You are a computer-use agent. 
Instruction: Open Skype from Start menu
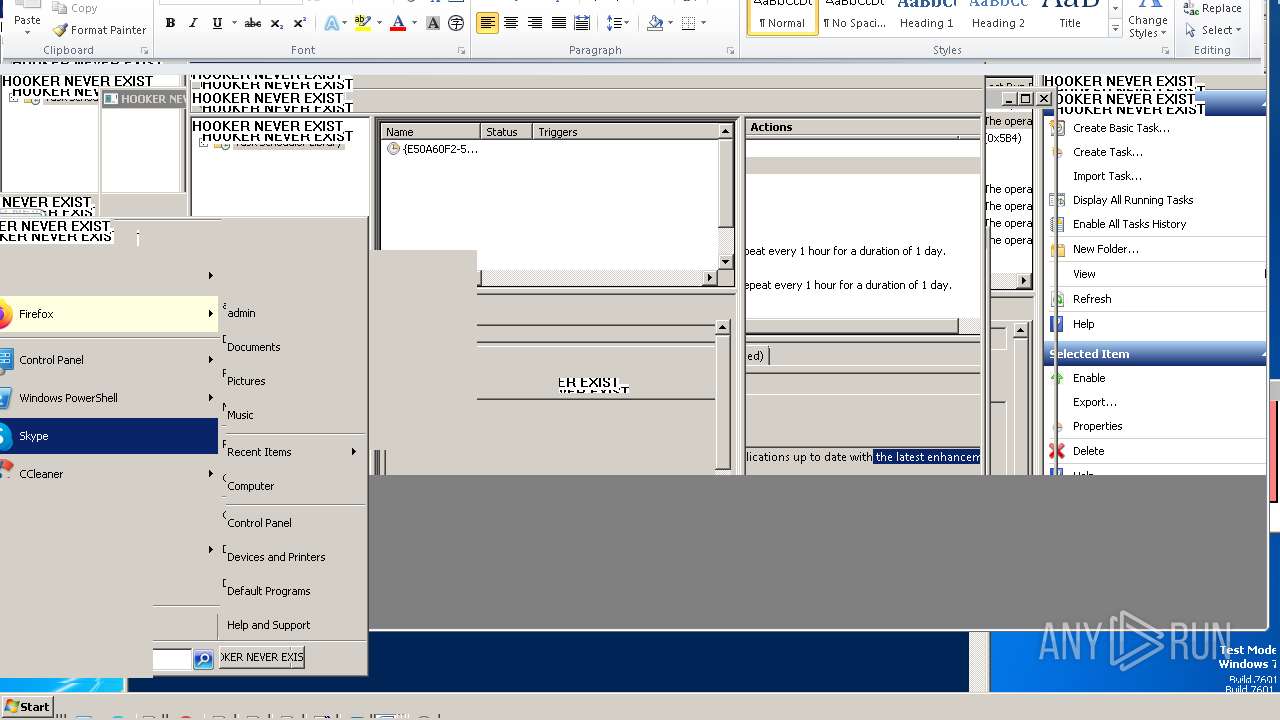tap(108, 436)
